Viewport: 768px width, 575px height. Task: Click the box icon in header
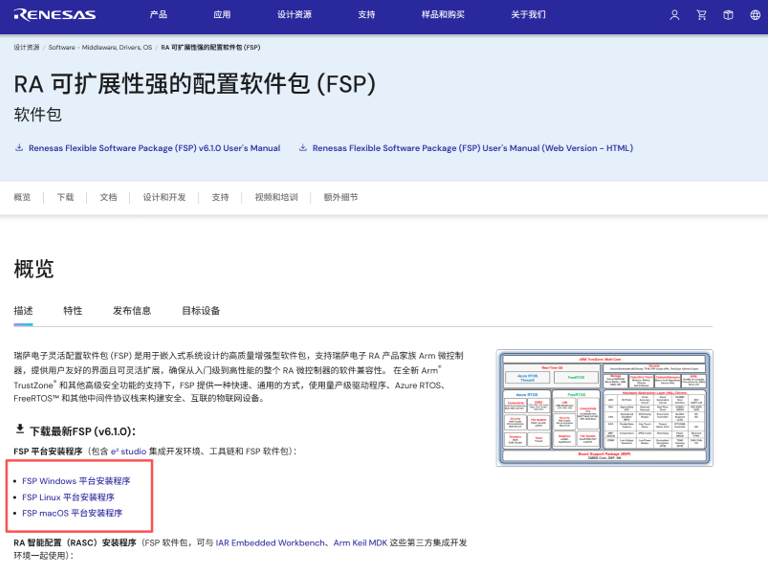(x=728, y=15)
